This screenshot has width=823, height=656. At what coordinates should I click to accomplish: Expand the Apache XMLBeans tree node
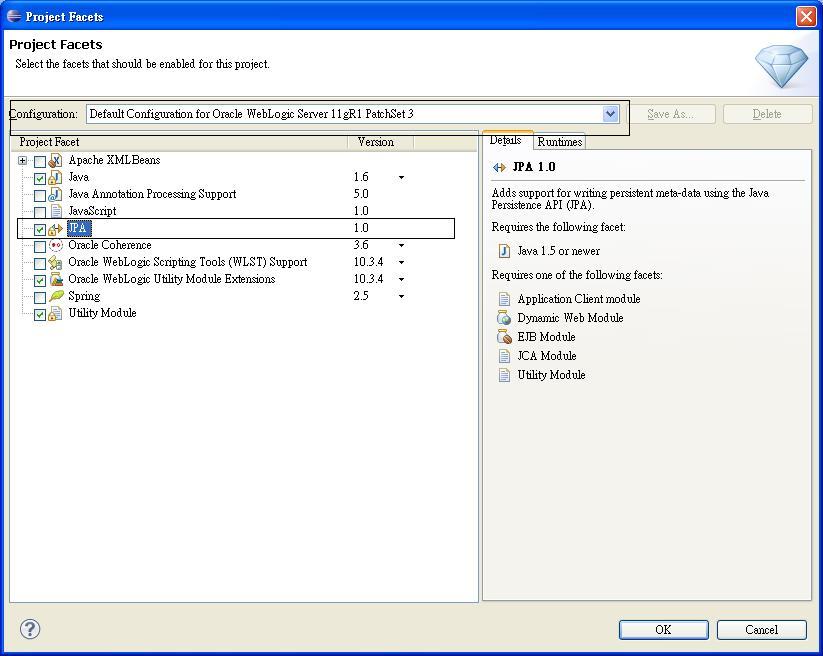tap(22, 161)
